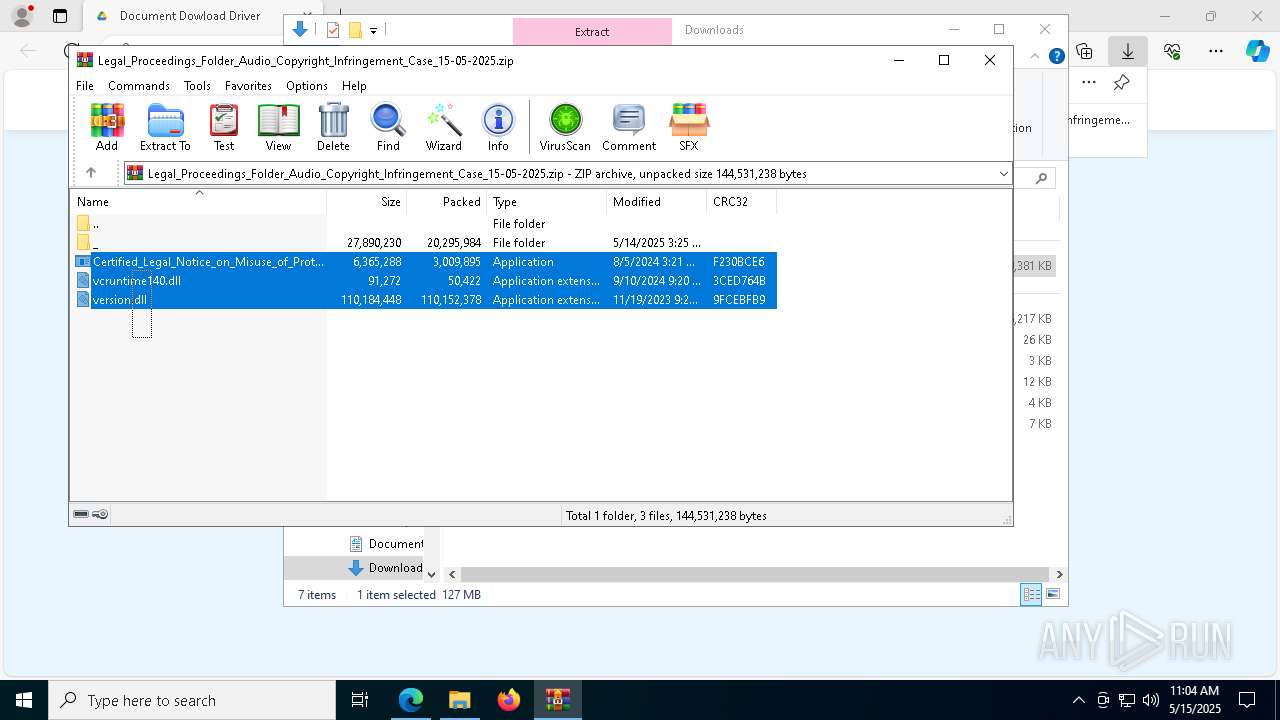Start VirusScan on the archive
Viewport: 1280px width, 720px height.
pyautogui.click(x=565, y=127)
